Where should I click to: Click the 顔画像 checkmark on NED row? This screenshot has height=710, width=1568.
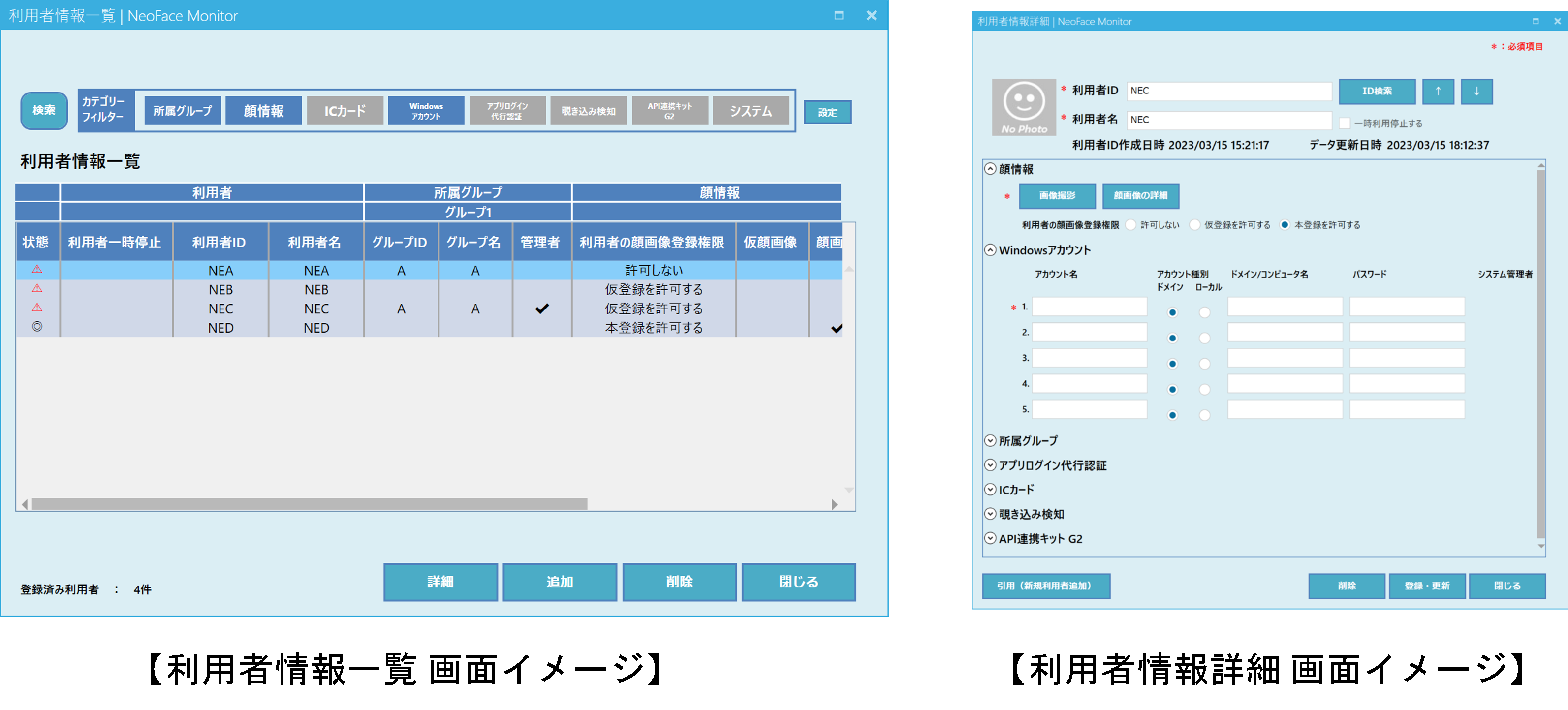[x=838, y=329]
